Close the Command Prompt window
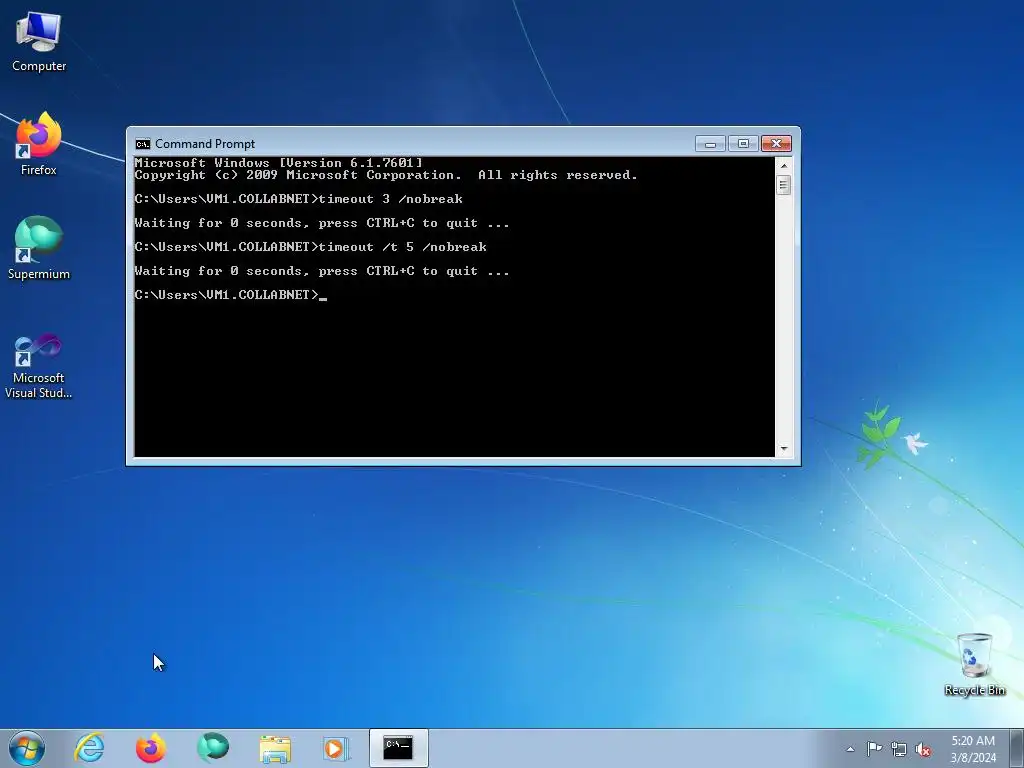Viewport: 1024px width, 768px height. [x=776, y=144]
